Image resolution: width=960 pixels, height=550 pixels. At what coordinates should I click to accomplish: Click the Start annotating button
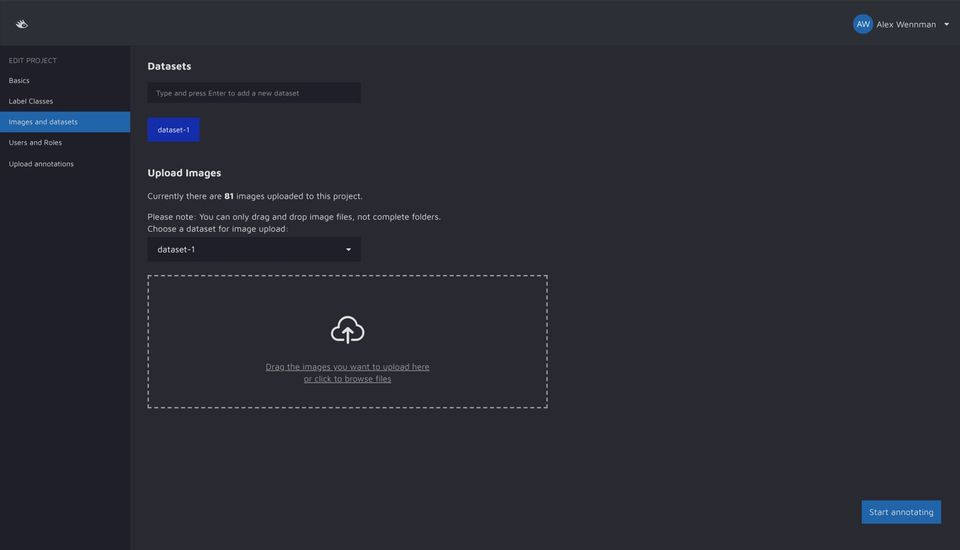point(901,512)
